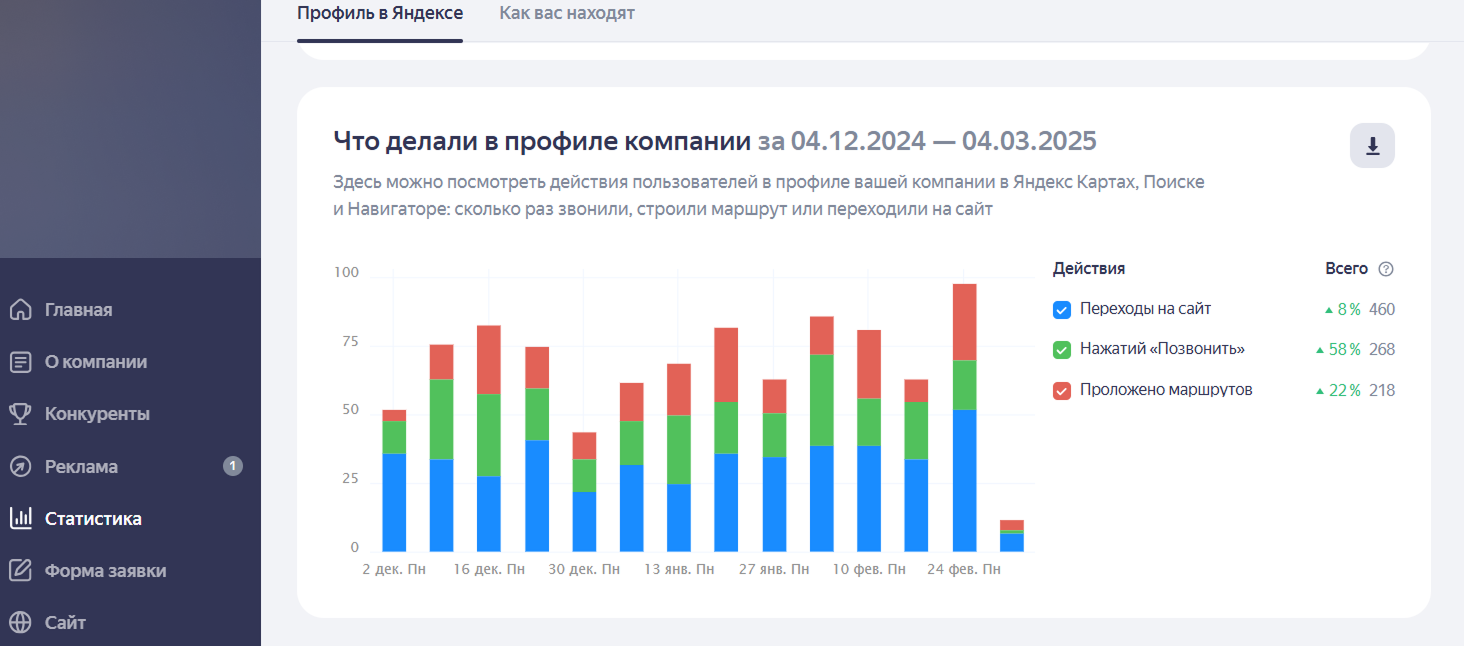Image resolution: width=1464 pixels, height=646 pixels.
Task: Switch to the Как вас находят tab
Action: pos(567,13)
